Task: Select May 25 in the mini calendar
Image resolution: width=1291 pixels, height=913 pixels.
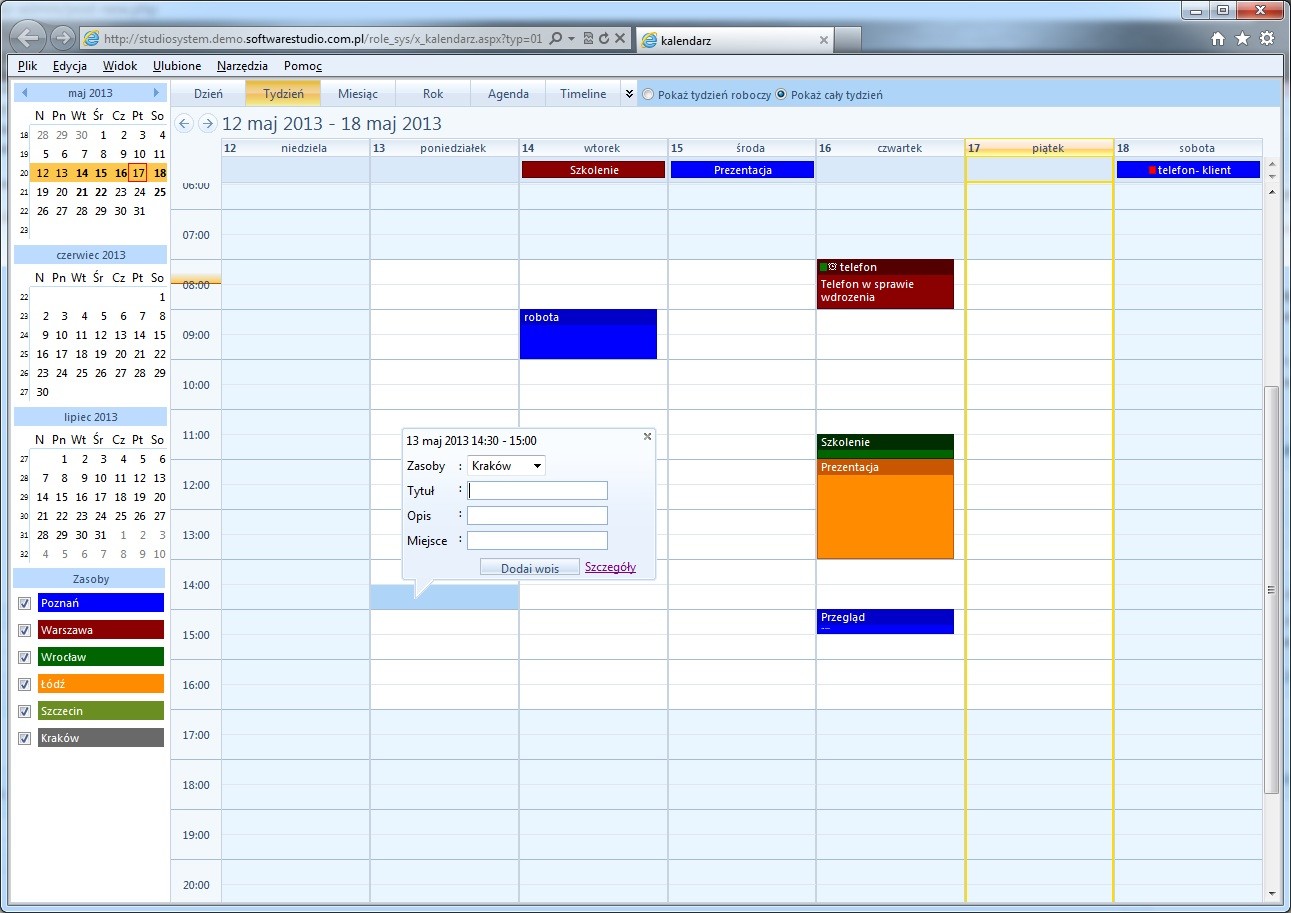Action: pyautogui.click(x=159, y=192)
